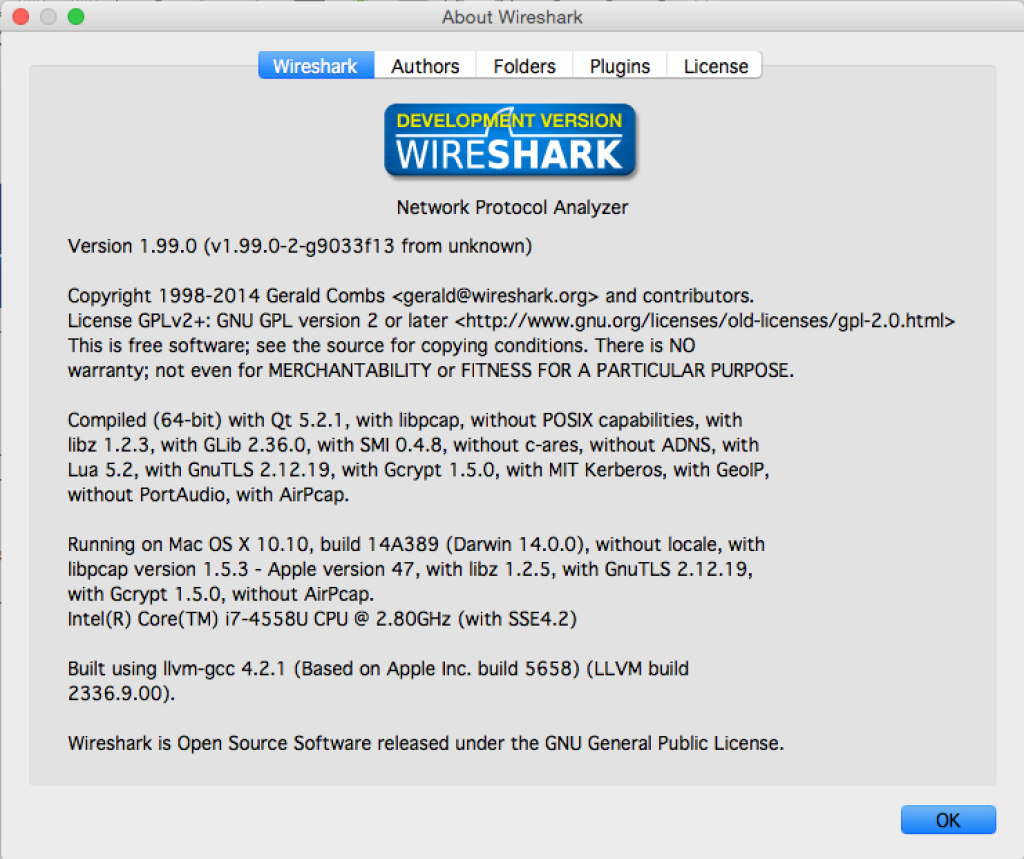The width and height of the screenshot is (1024, 859).
Task: Click 'libz 1.2.3, with GLib 2.36.0' line
Action: [413, 445]
